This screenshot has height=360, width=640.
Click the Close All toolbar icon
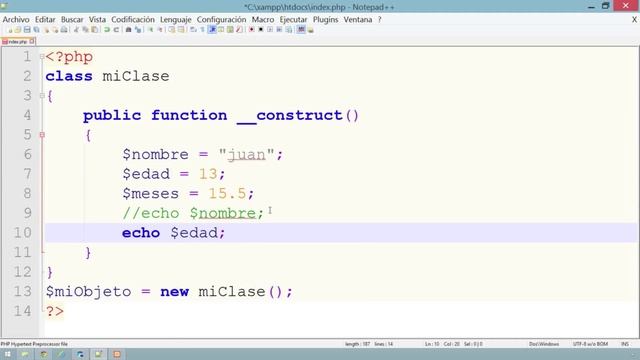click(55, 30)
